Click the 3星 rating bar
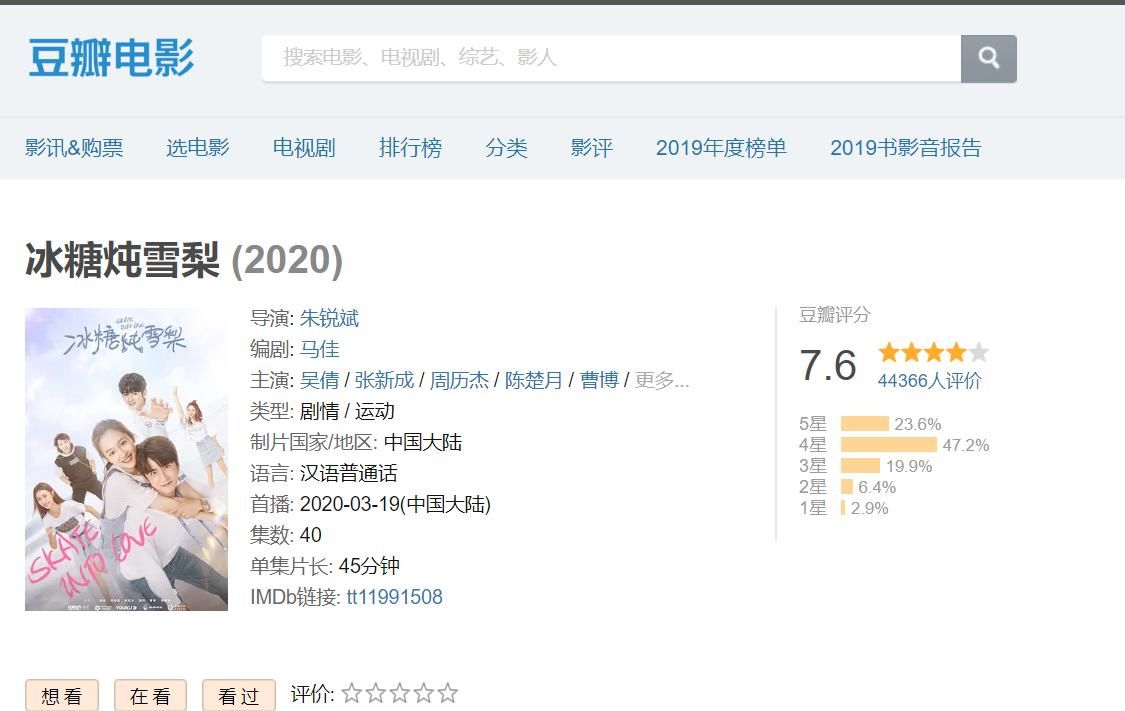The image size is (1125, 711). coord(860,466)
